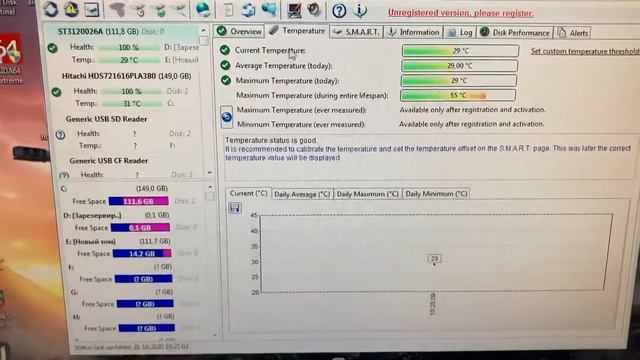
Task: Open the S.M.A.R.T. tab
Action: pyautogui.click(x=356, y=32)
